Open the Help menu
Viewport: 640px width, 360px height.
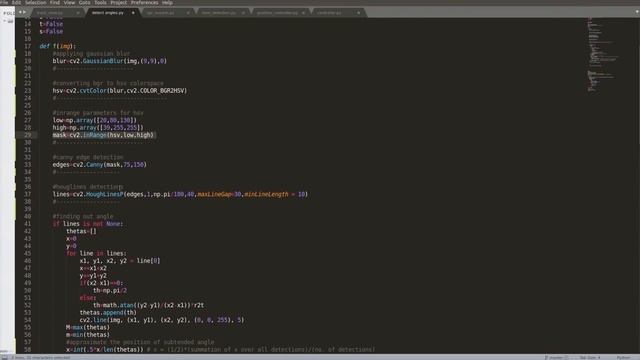[167, 2]
